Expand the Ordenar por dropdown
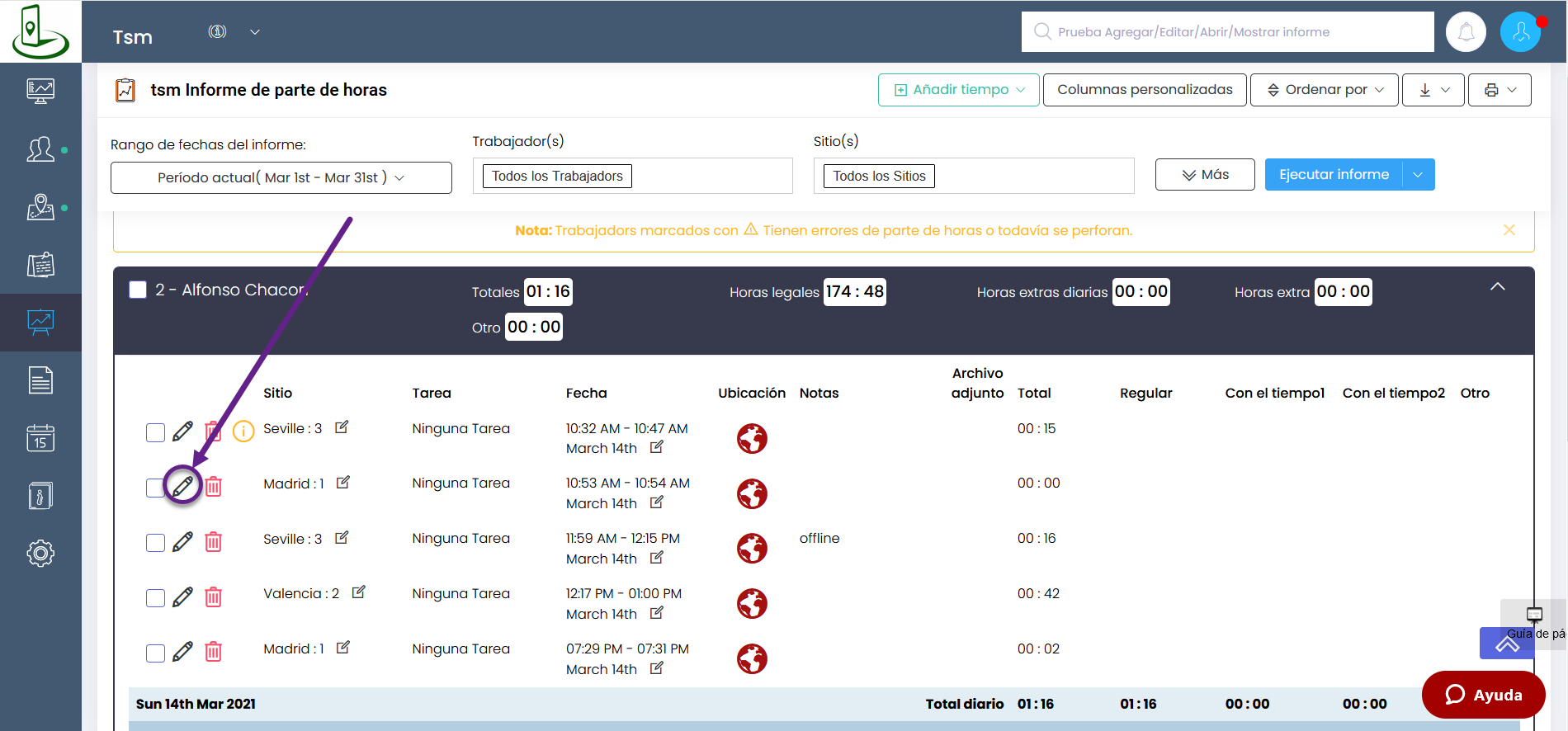 [x=1324, y=90]
